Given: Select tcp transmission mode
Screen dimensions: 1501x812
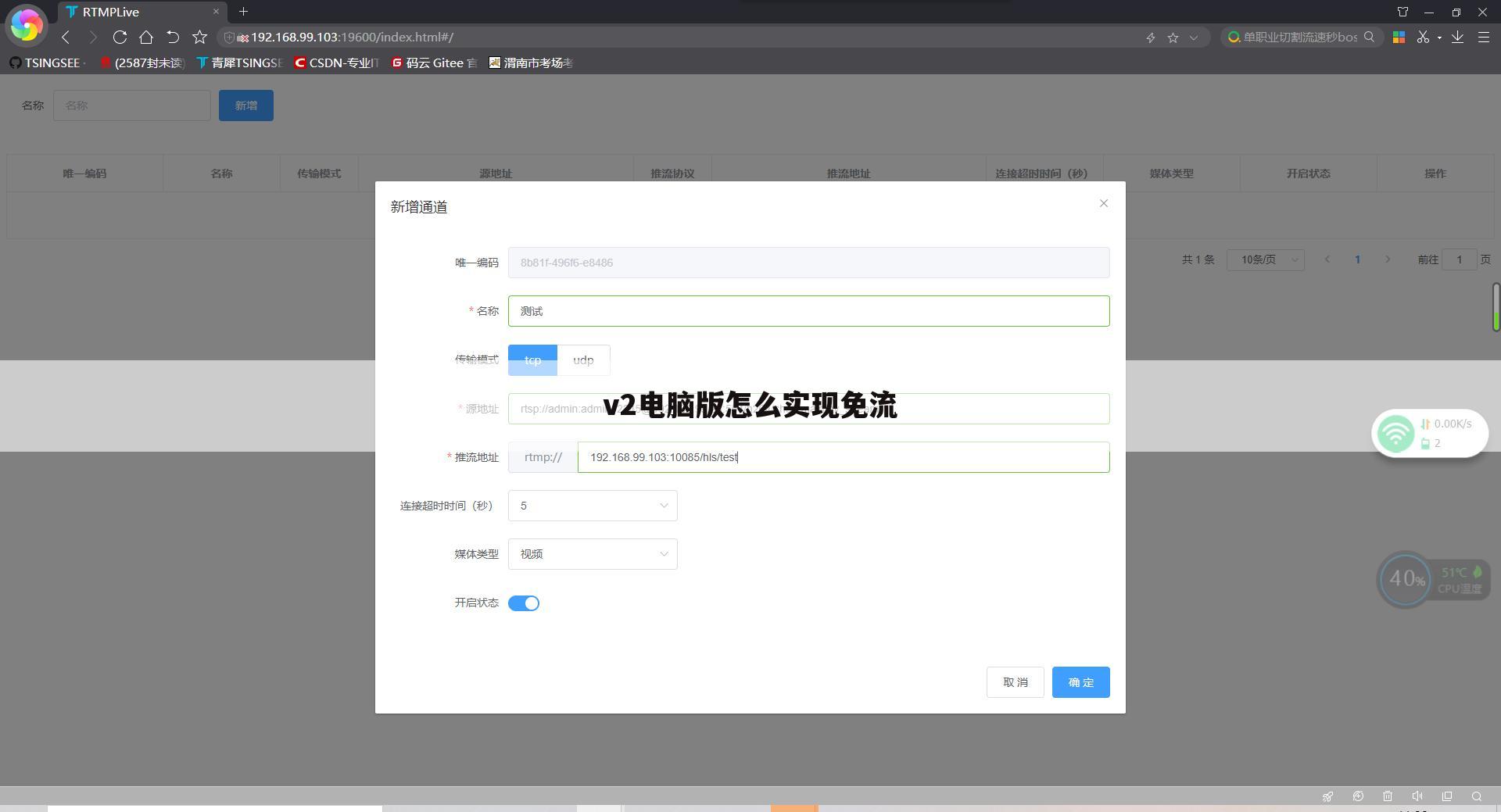Looking at the screenshot, I should pos(532,359).
